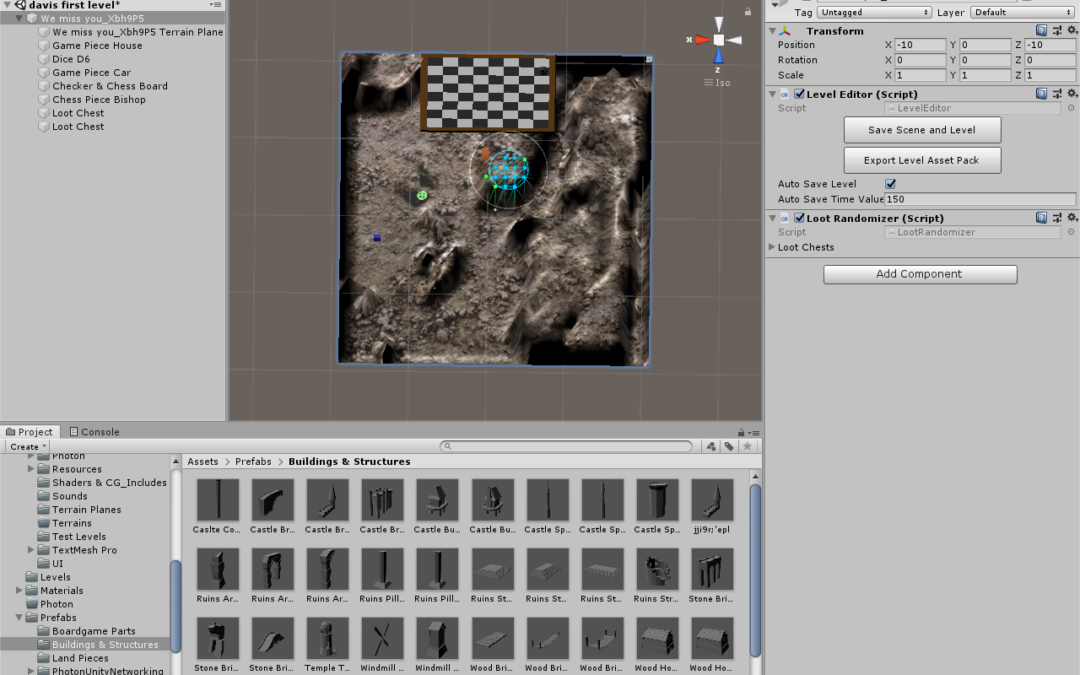Image resolution: width=1080 pixels, height=675 pixels.
Task: Click the red X axis cone on scene gizmo
Action: [x=701, y=40]
